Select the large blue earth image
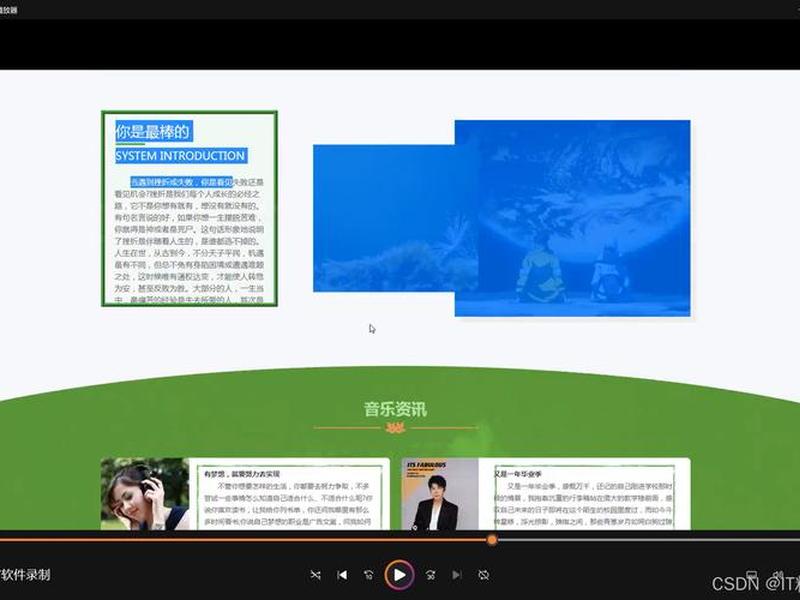Screen dimensions: 800x600 pyautogui.click(x=572, y=218)
